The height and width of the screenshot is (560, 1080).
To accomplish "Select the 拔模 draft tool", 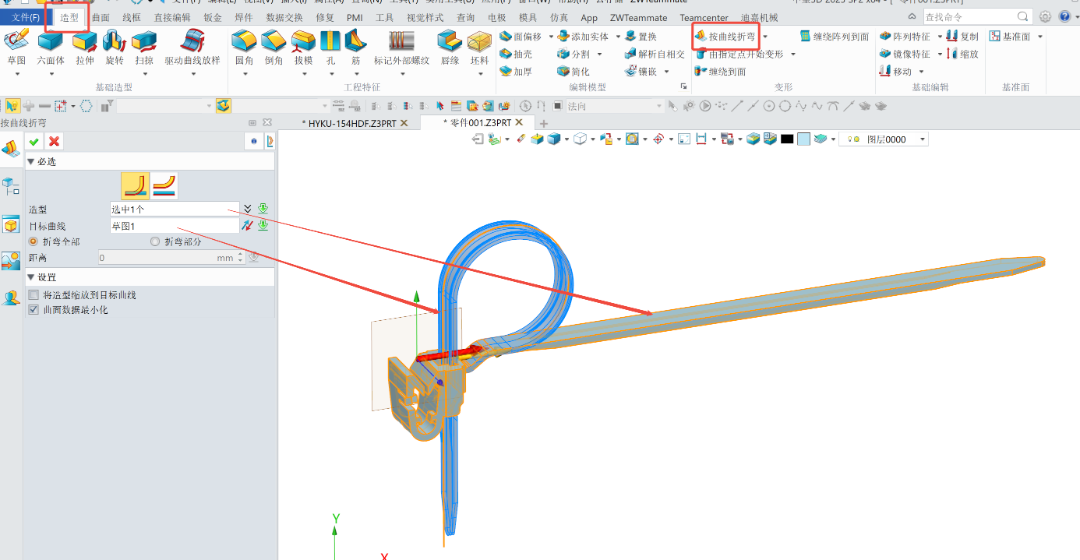I will [x=303, y=47].
